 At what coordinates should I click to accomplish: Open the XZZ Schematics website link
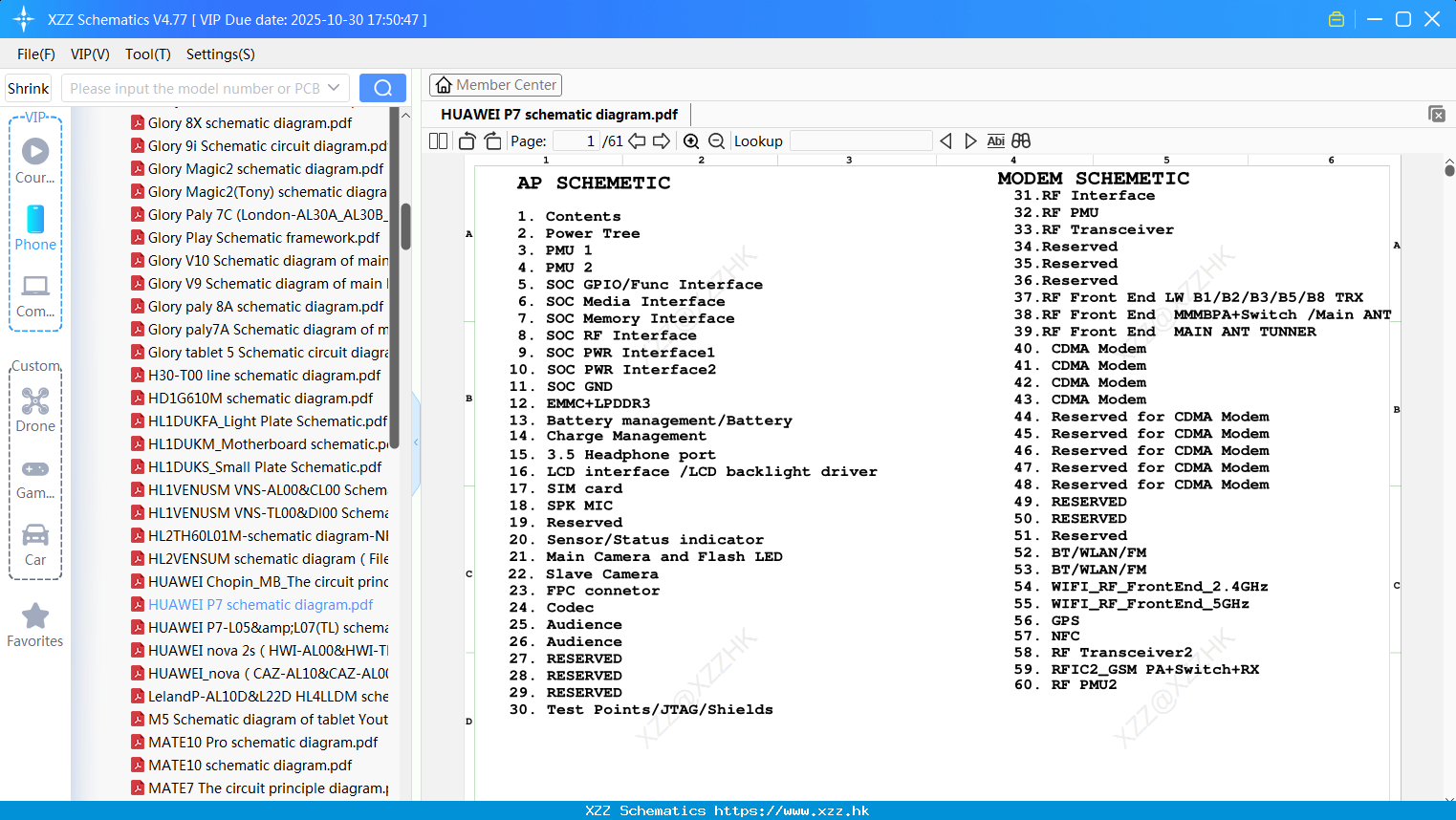coord(792,810)
